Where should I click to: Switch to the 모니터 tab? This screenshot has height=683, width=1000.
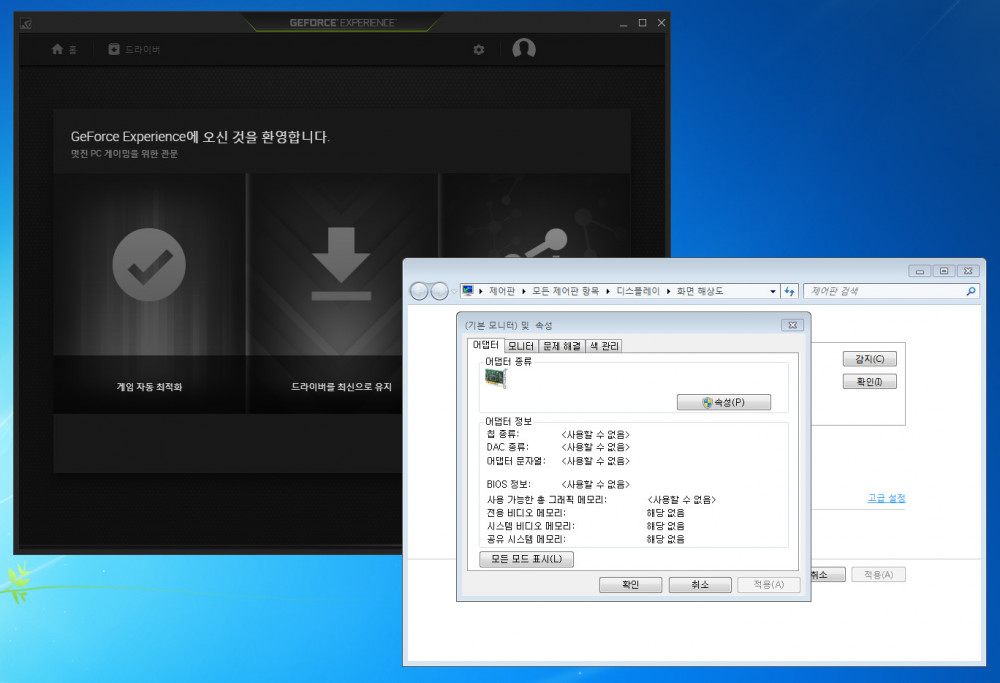click(x=520, y=346)
